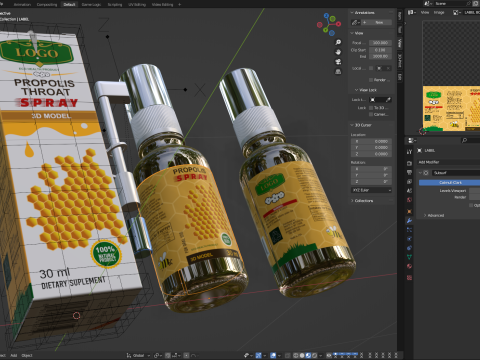Click the viewport navigation axis gizmo
480x360 pixels.
329,24
